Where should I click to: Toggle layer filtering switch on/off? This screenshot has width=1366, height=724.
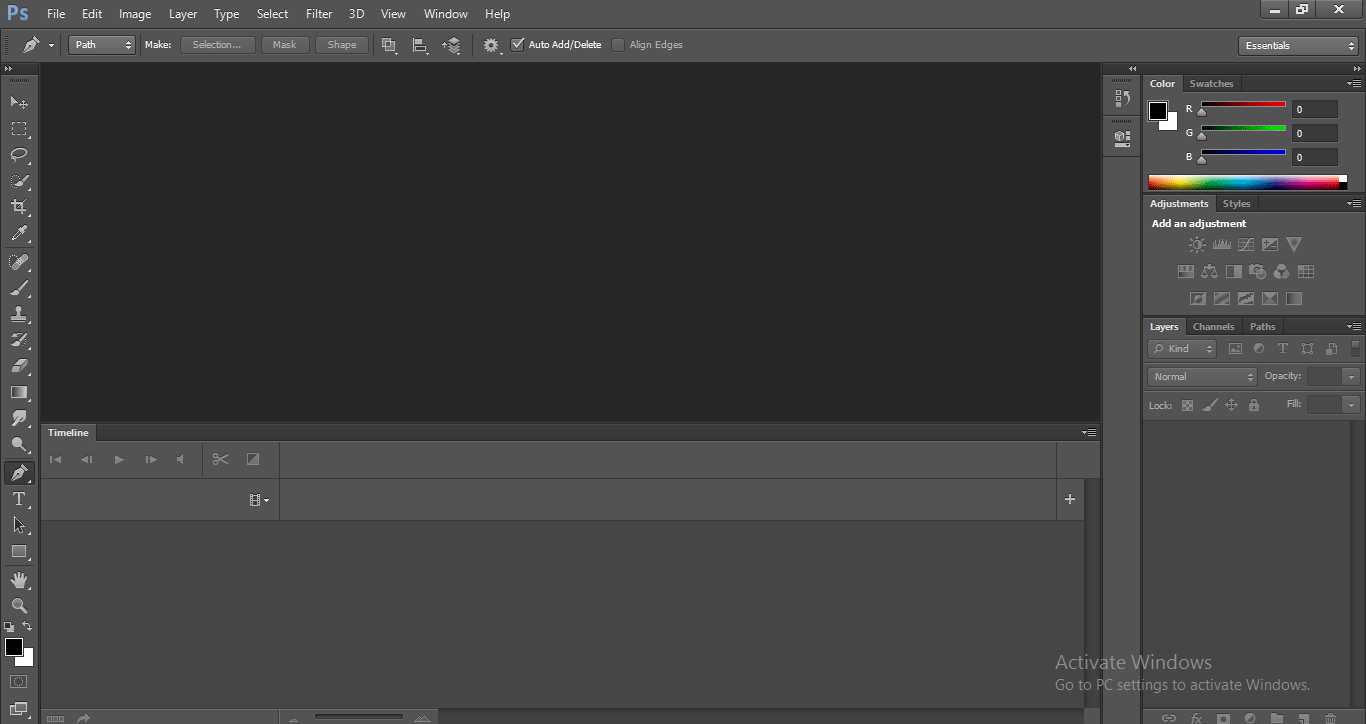point(1355,349)
